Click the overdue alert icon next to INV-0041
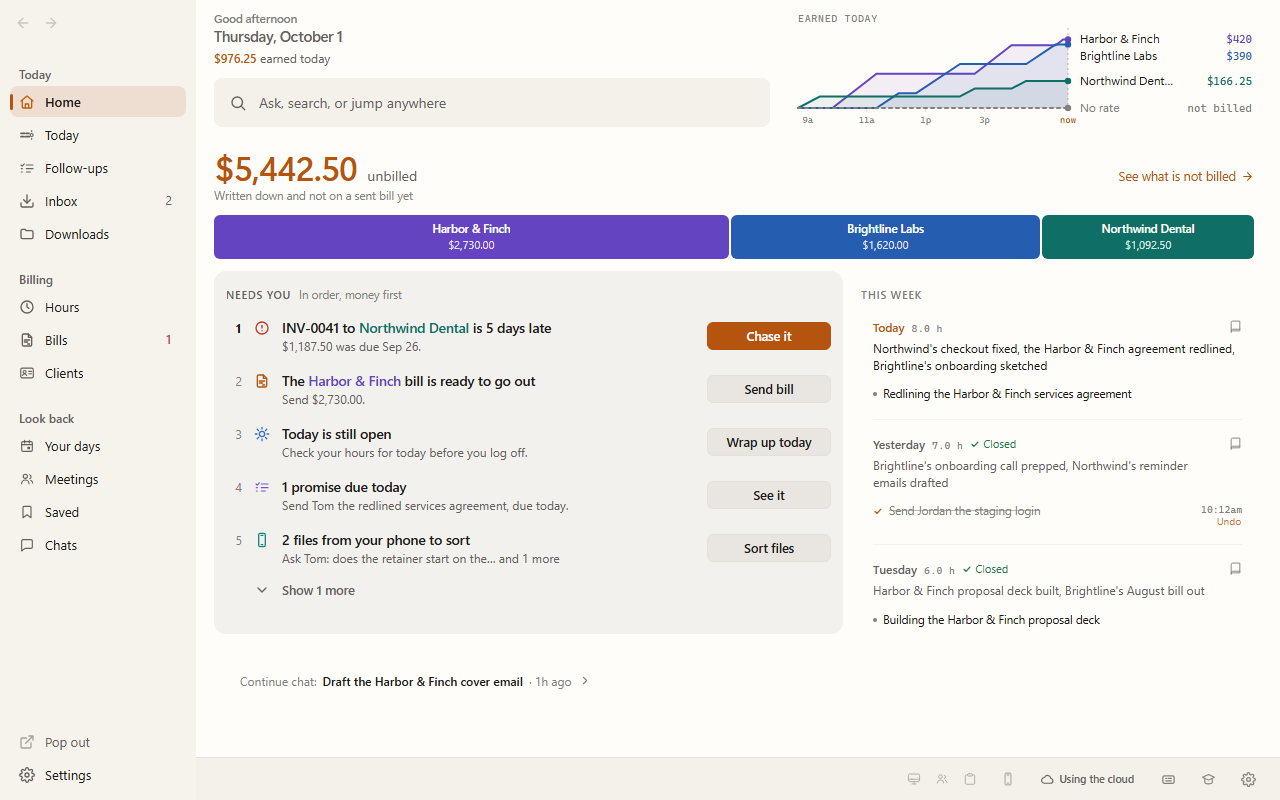The image size is (1280, 800). coord(262,328)
